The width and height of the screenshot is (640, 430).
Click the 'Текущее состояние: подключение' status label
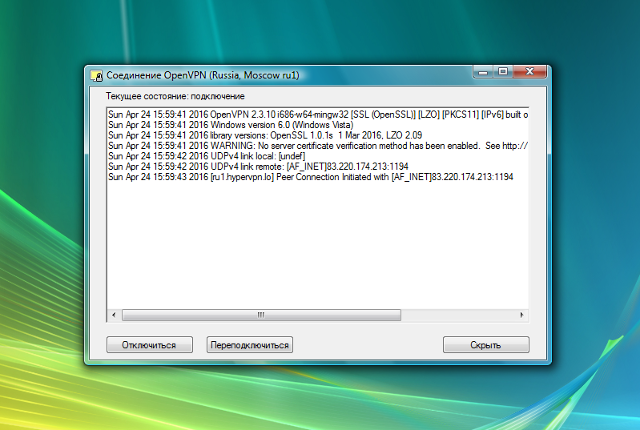click(175, 96)
